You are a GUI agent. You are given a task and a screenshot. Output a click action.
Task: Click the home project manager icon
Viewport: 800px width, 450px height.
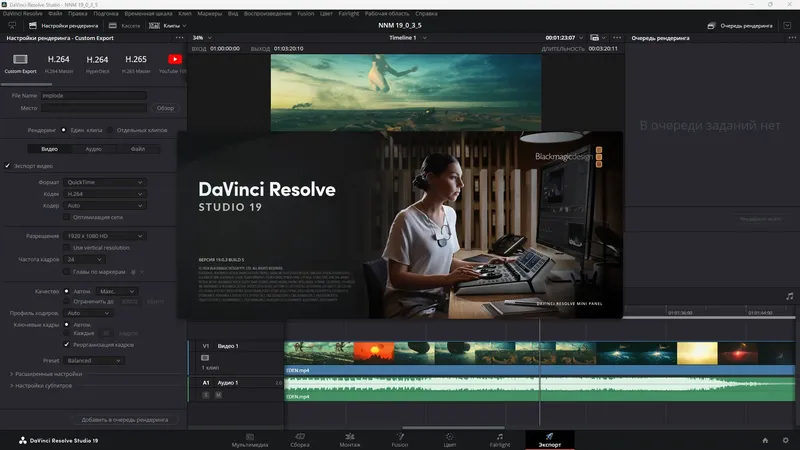(x=765, y=440)
